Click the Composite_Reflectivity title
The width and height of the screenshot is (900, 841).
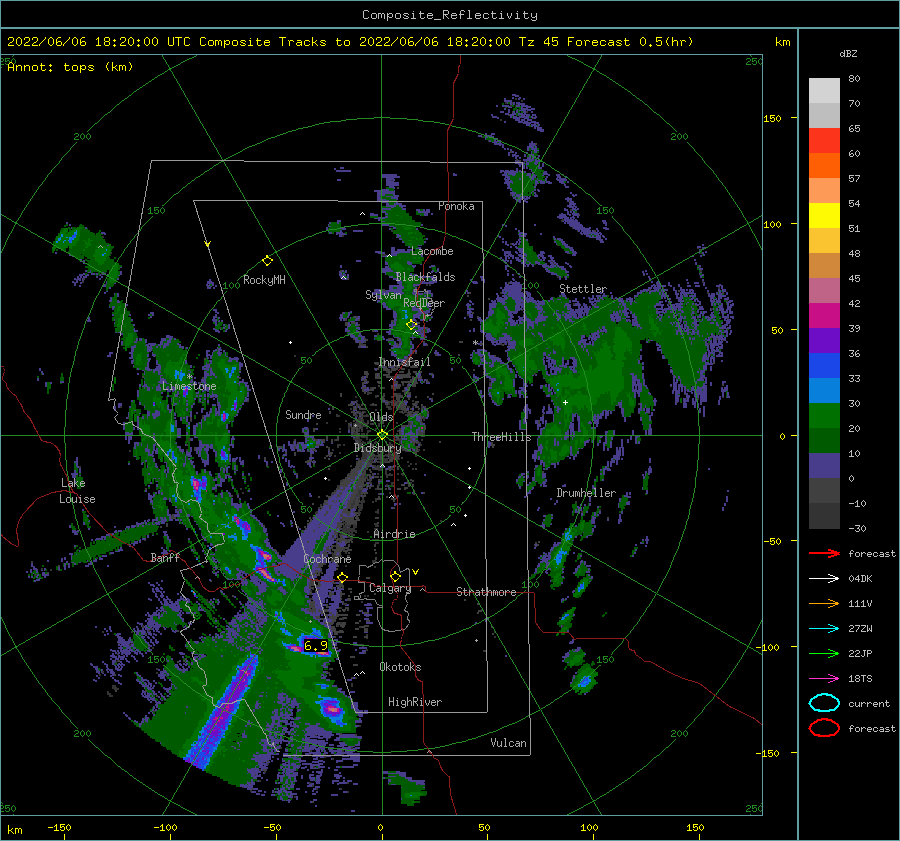tap(450, 15)
